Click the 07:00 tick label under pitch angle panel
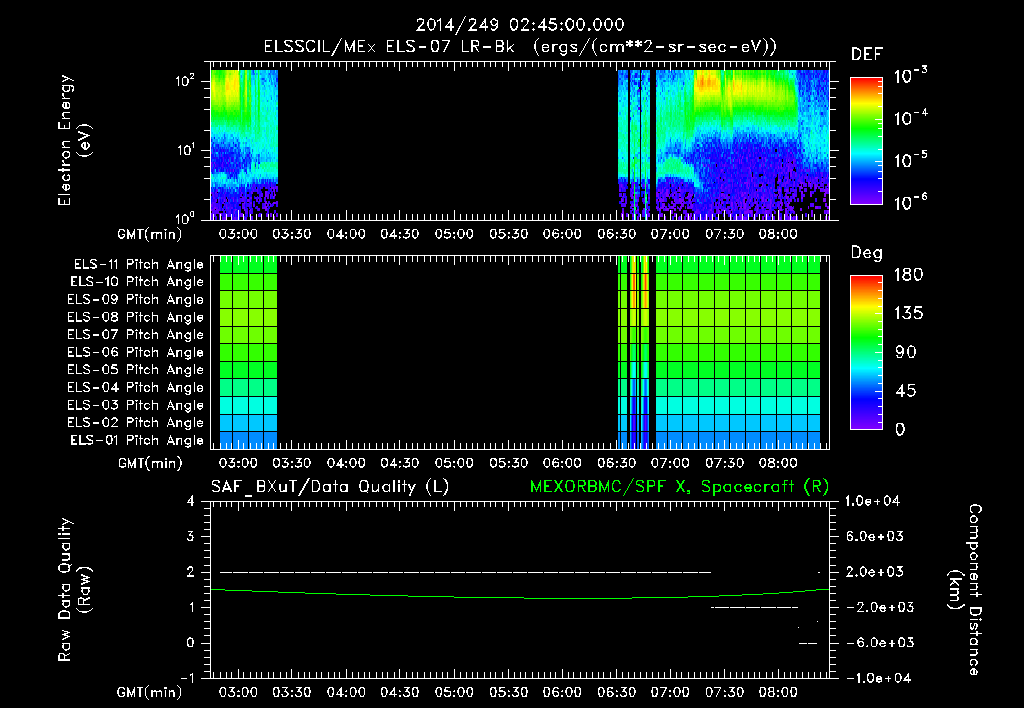The image size is (1024, 708). [x=670, y=463]
